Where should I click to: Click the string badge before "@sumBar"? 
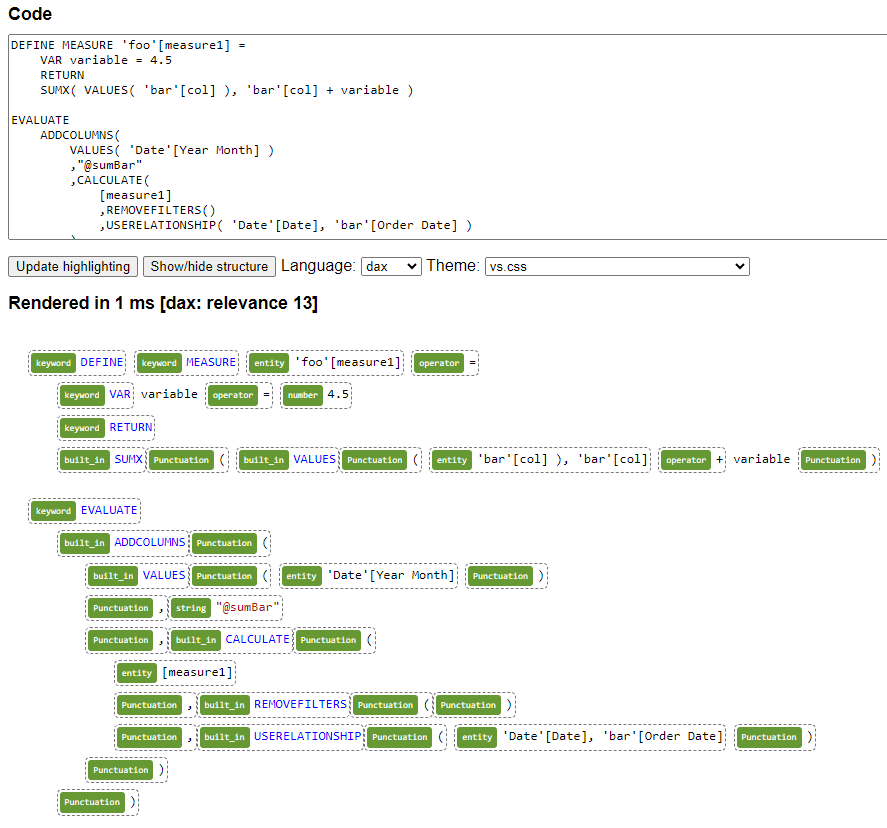(x=190, y=607)
